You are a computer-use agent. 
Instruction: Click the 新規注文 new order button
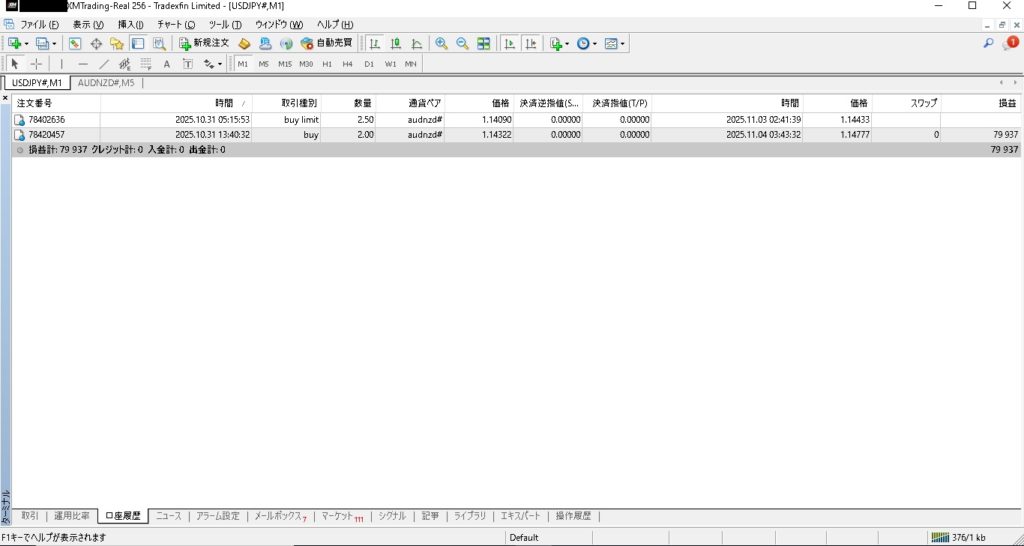(x=204, y=43)
